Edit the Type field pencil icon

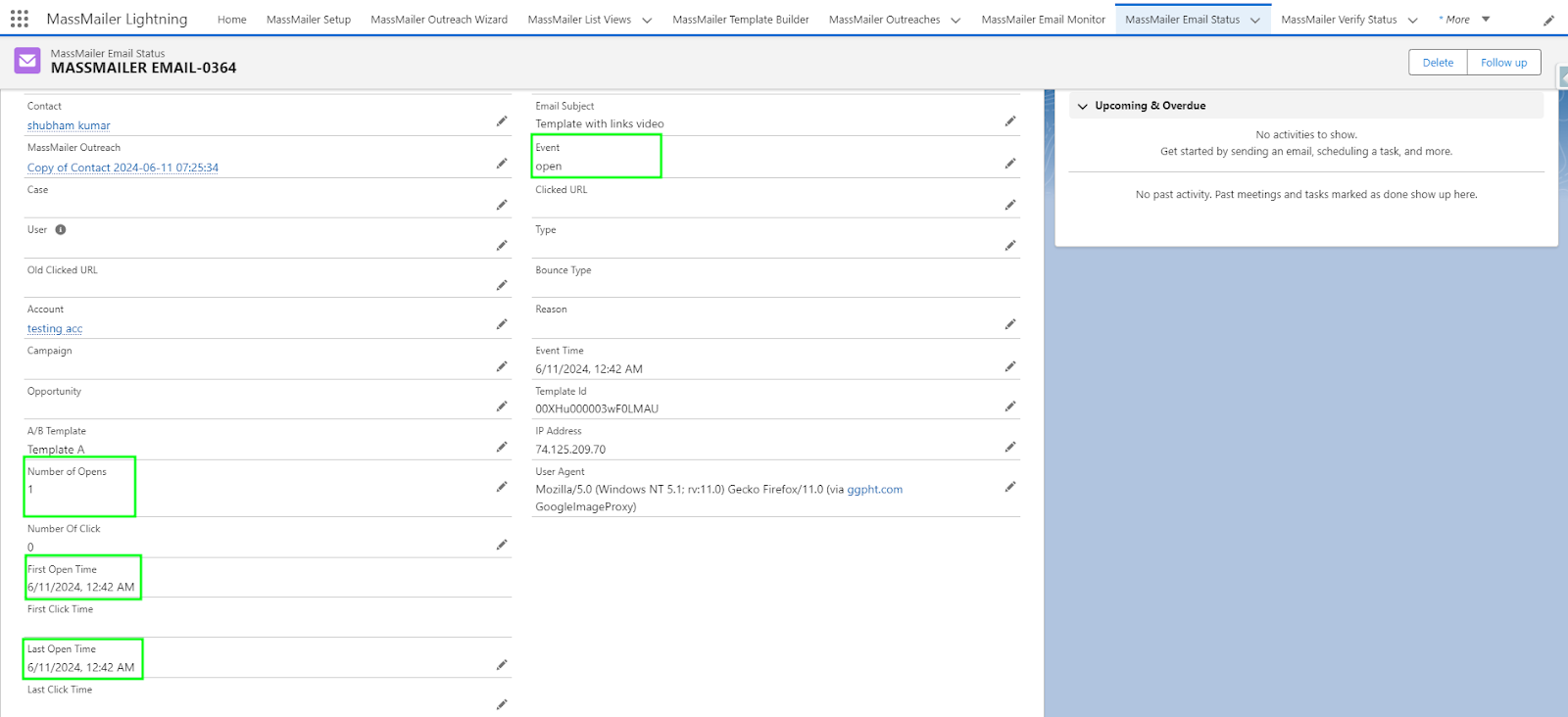pos(1010,246)
